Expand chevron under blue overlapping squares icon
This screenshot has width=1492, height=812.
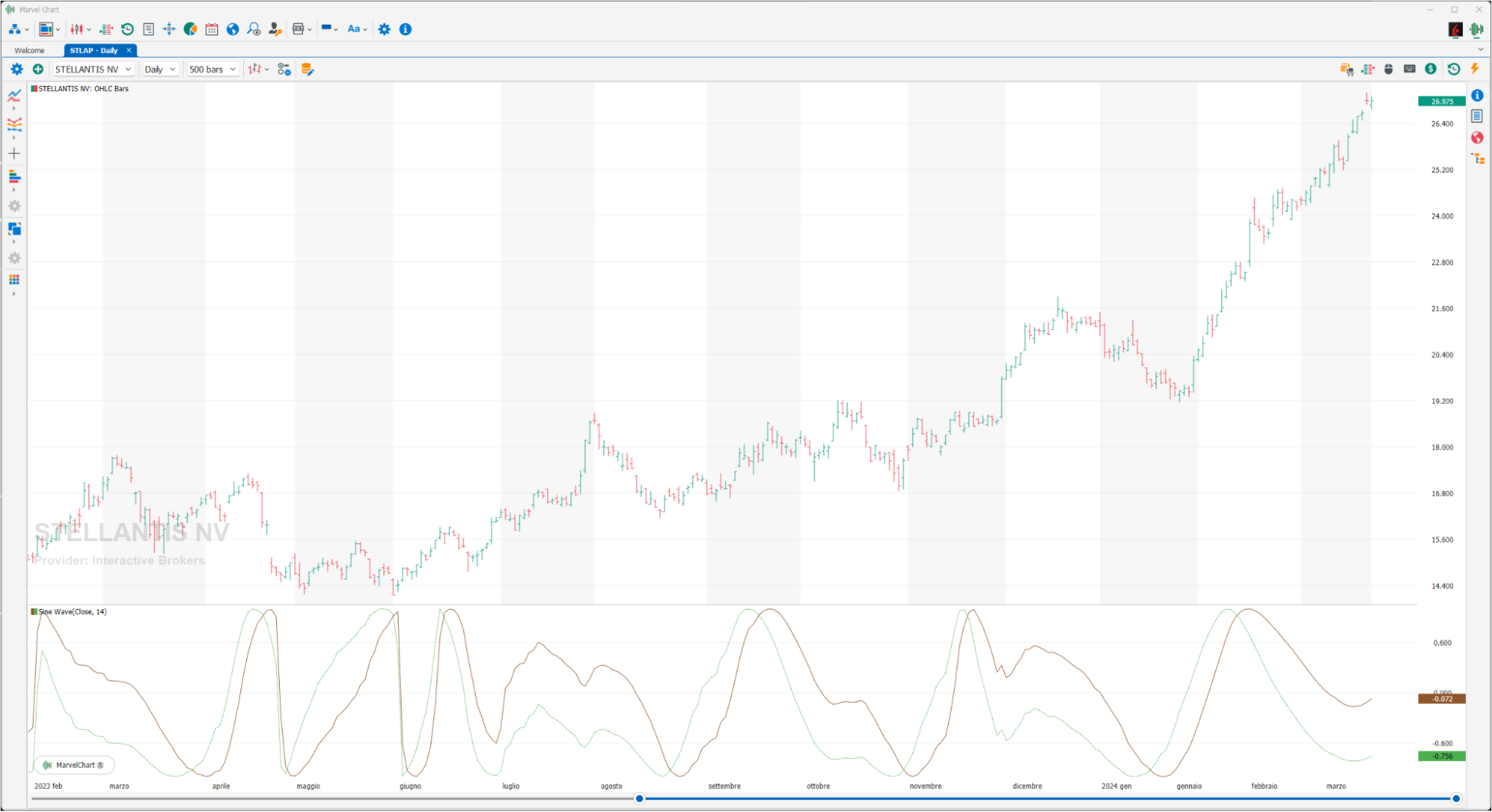point(13,242)
